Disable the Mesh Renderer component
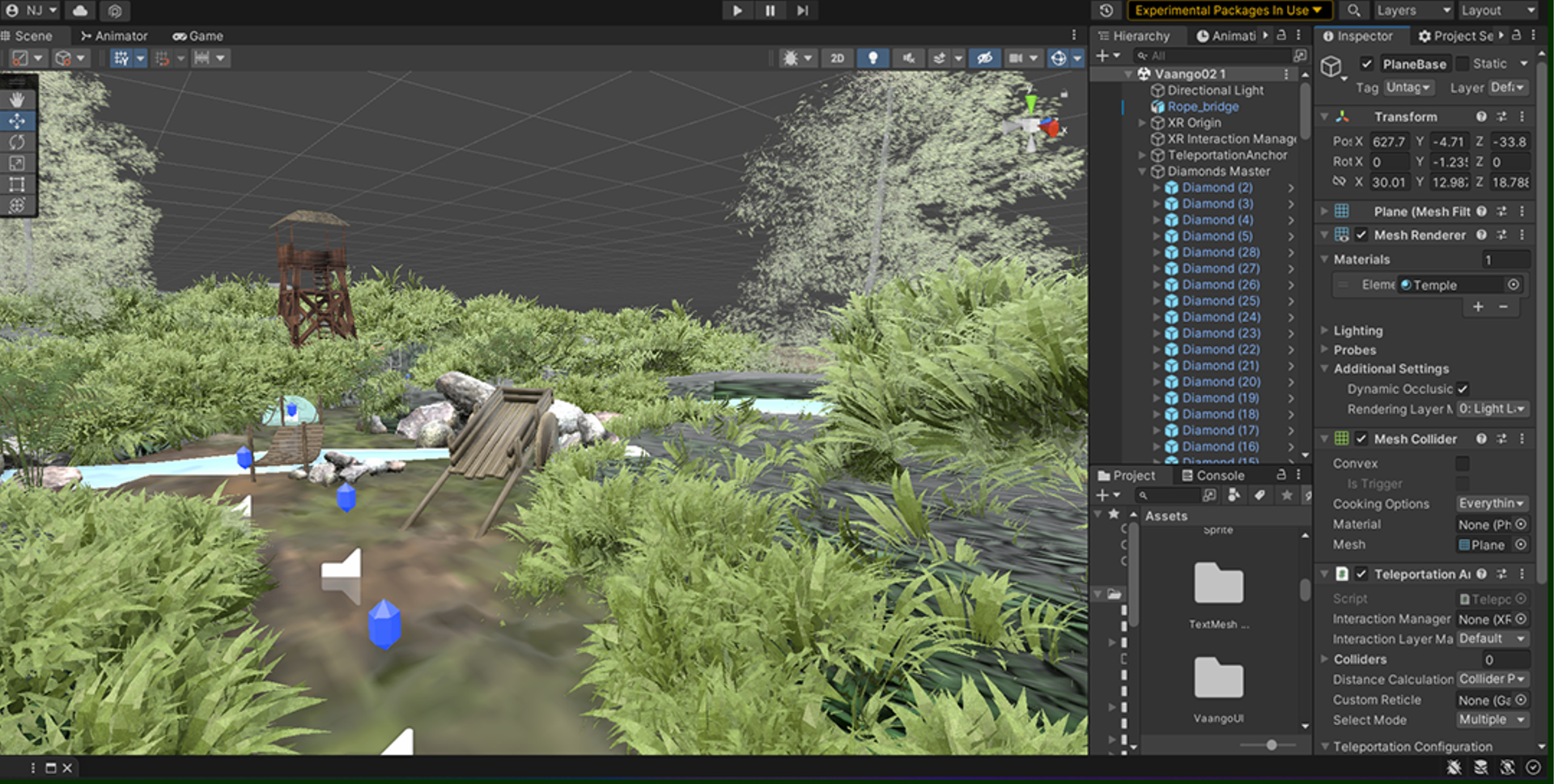This screenshot has height=784, width=1554. 1361,235
